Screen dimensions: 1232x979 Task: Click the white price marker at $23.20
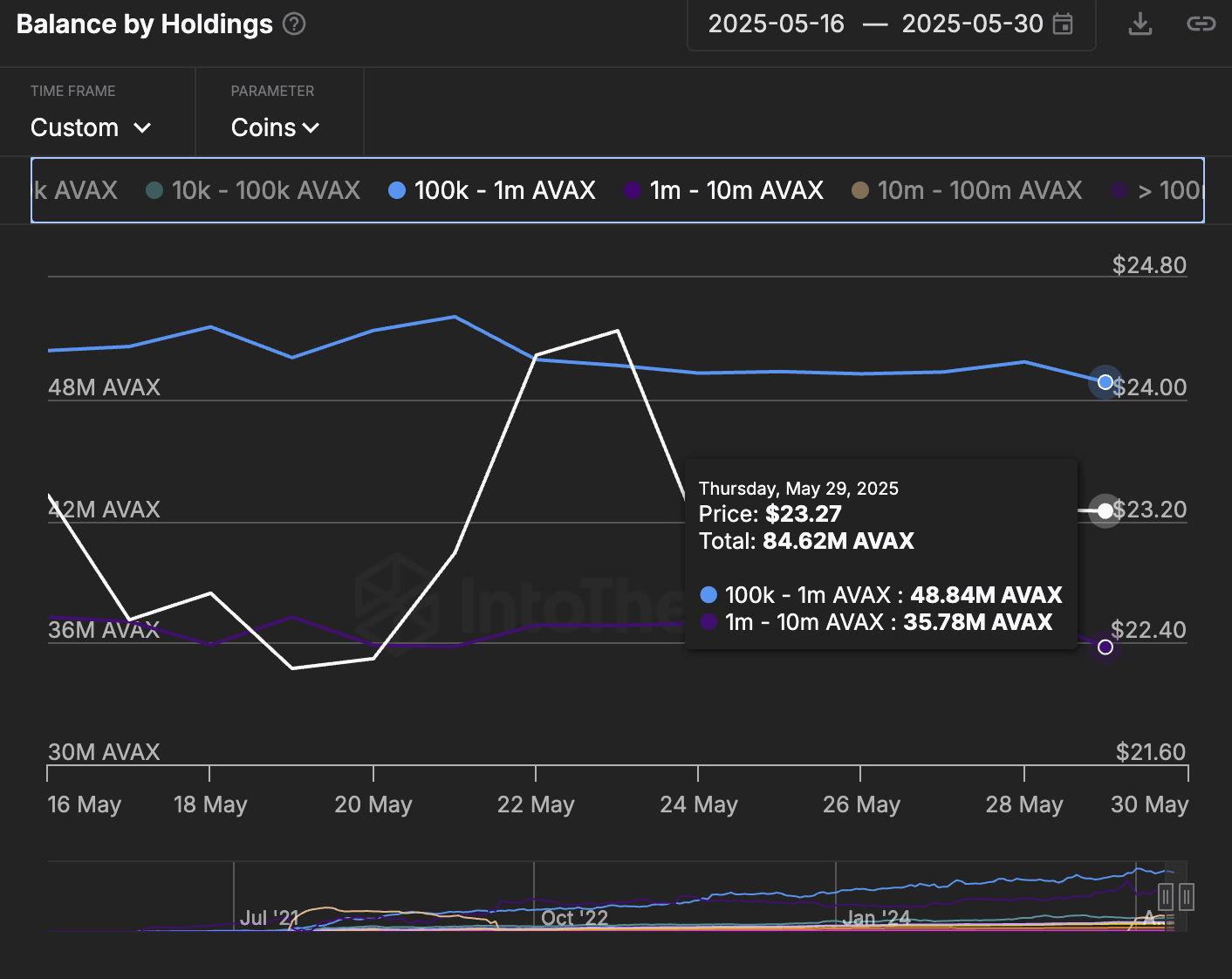click(1105, 510)
